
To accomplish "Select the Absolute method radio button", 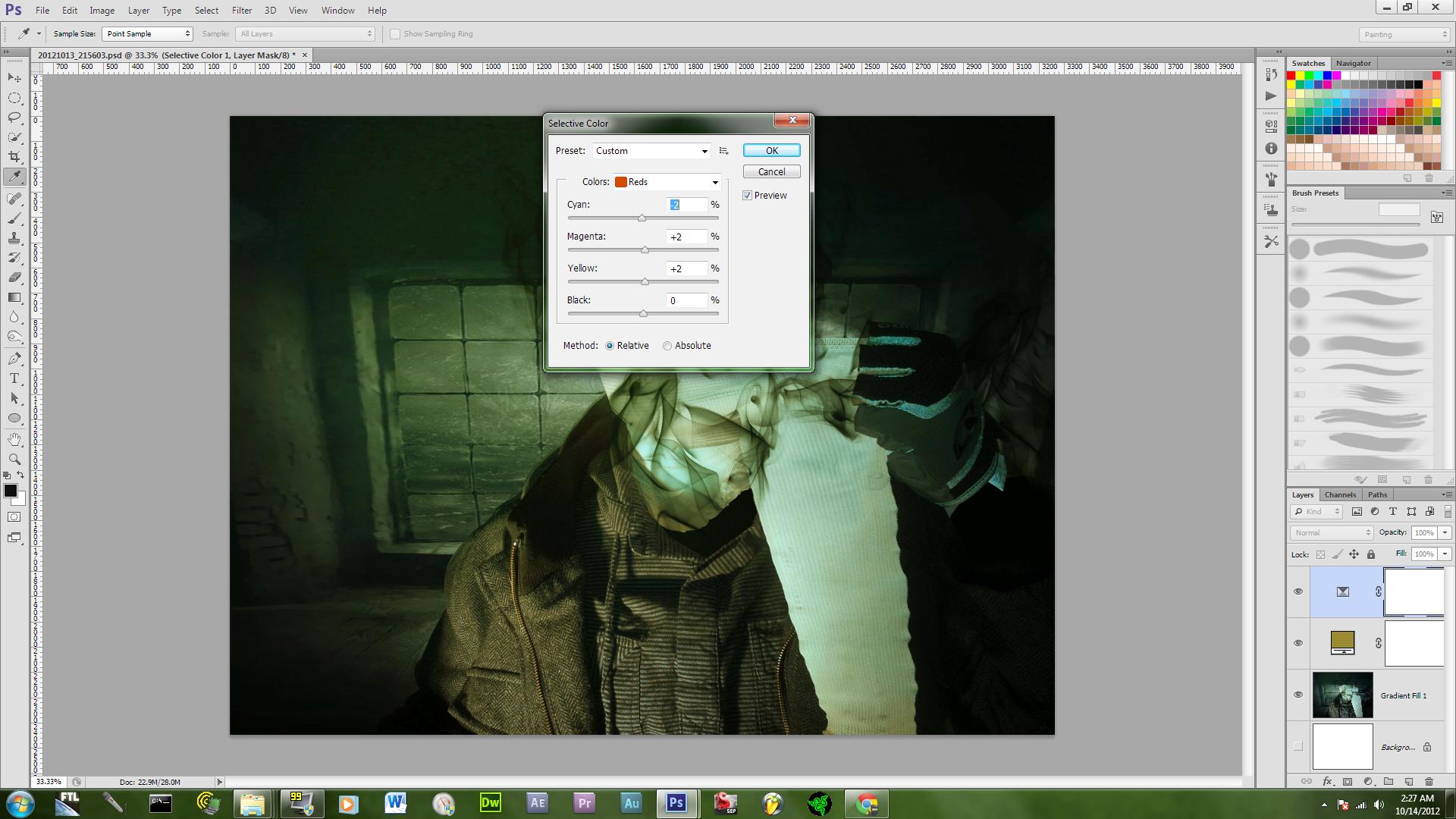I will click(x=667, y=346).
